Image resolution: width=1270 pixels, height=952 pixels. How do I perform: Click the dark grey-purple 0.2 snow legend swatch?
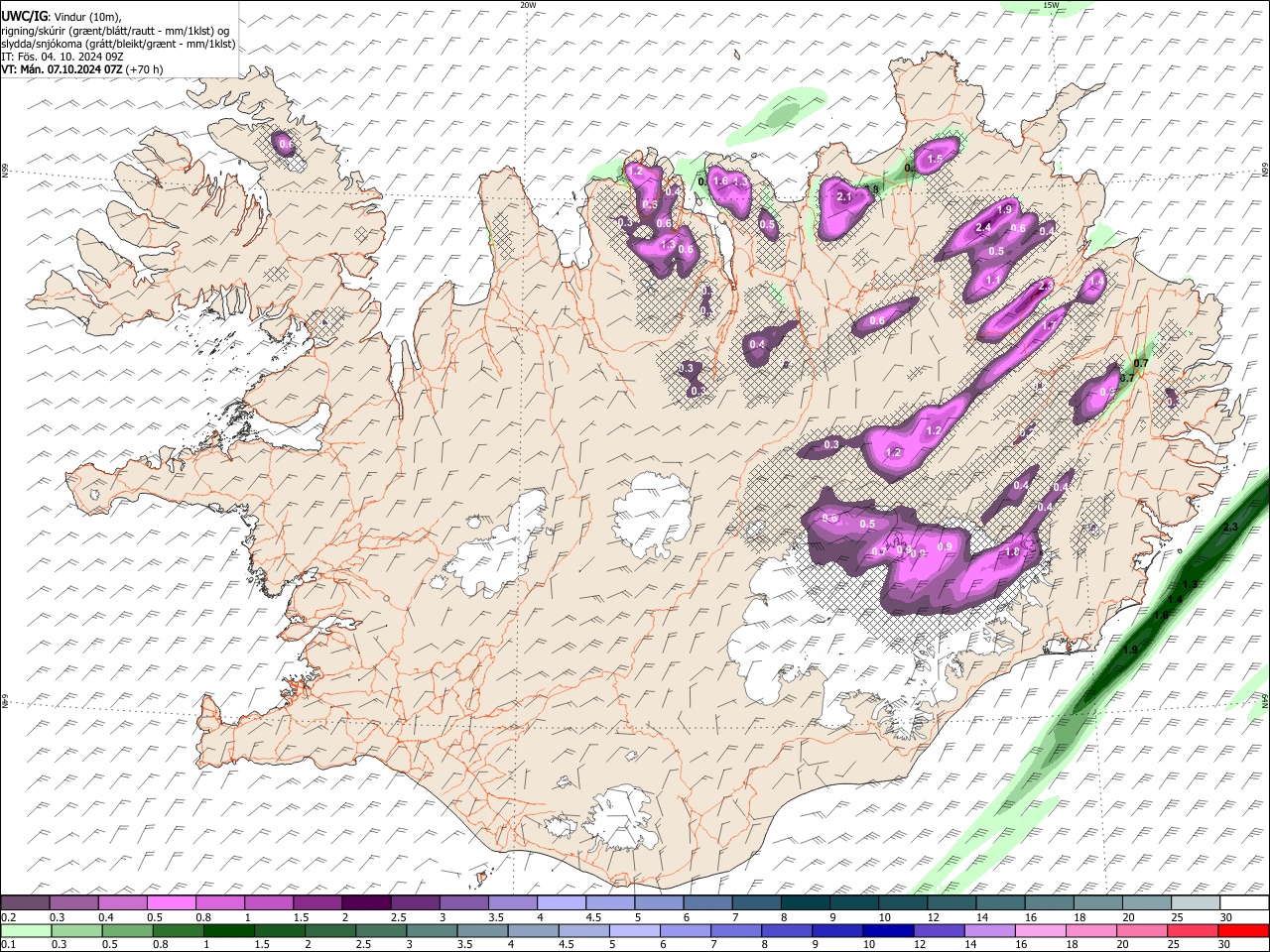(26, 903)
